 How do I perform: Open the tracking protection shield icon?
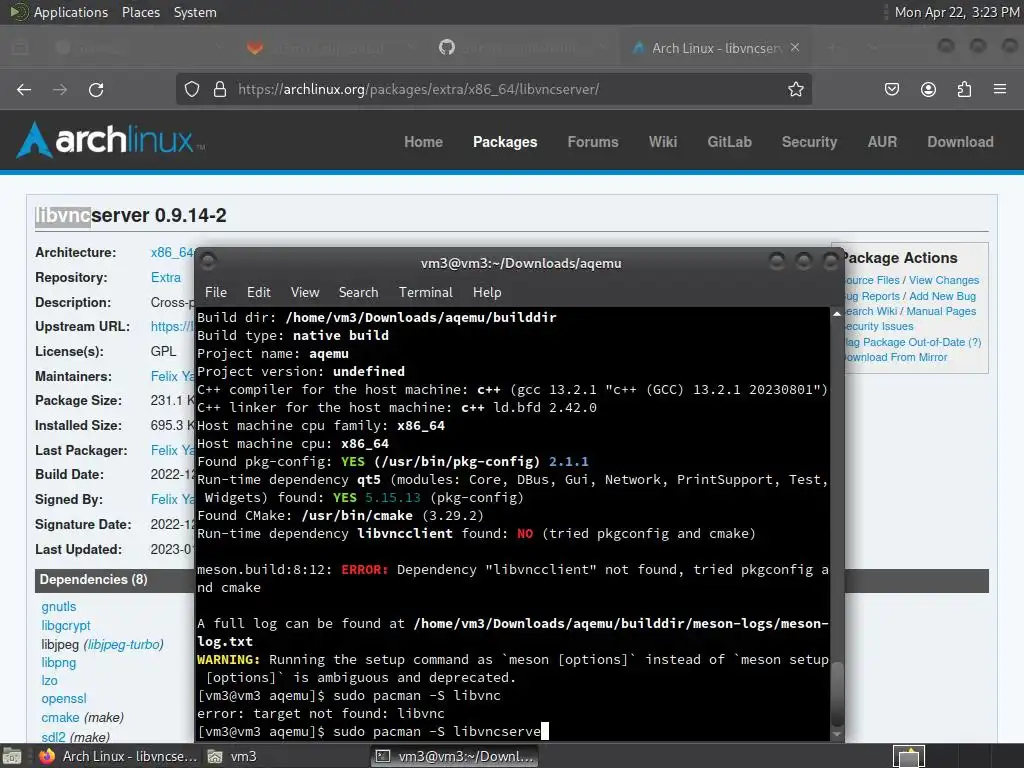(x=191, y=89)
